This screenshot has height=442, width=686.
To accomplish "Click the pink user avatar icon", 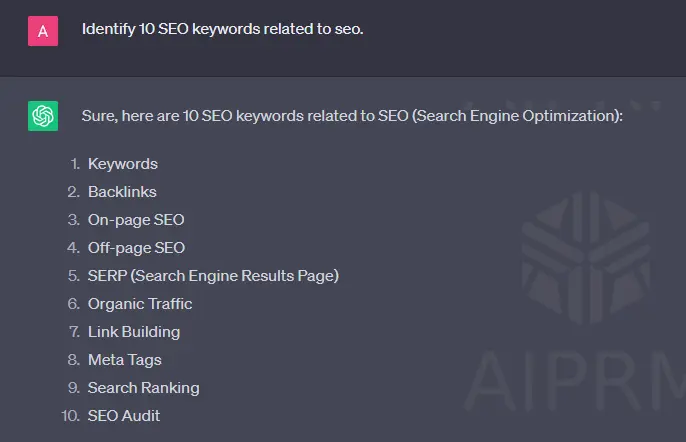I will 43,31.
